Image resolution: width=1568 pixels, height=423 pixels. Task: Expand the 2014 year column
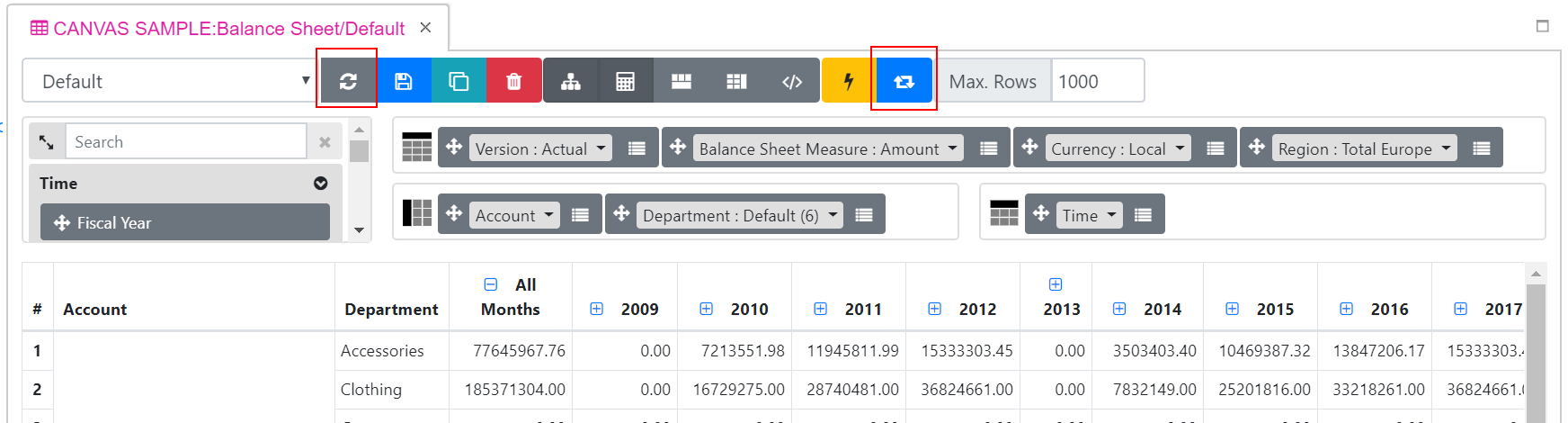pos(1119,309)
